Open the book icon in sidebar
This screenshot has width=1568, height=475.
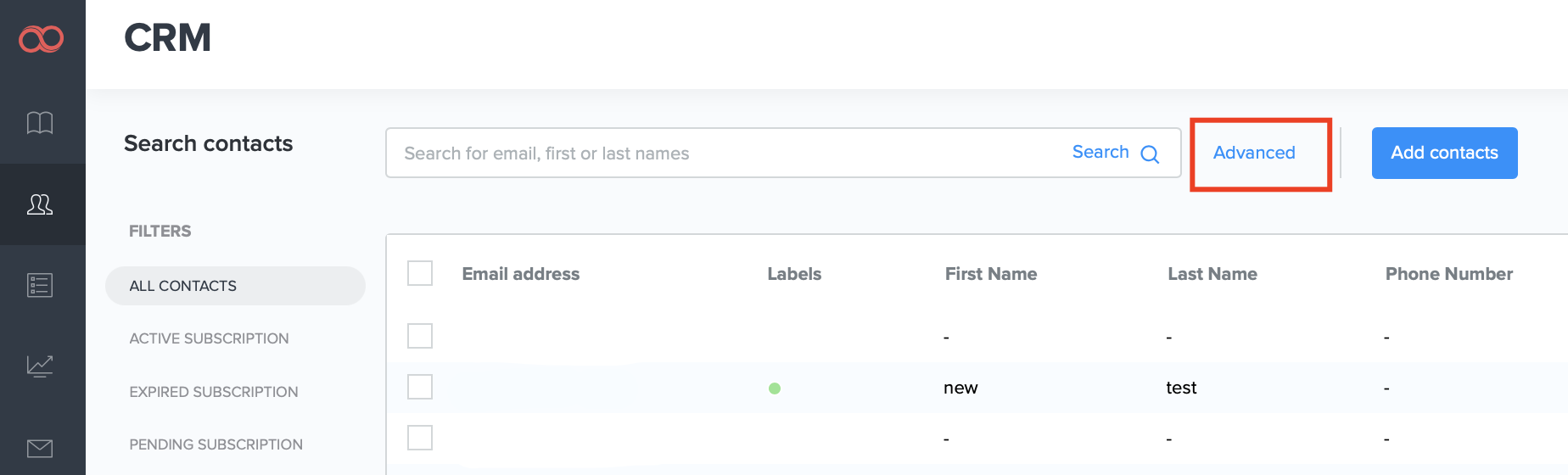pos(40,123)
